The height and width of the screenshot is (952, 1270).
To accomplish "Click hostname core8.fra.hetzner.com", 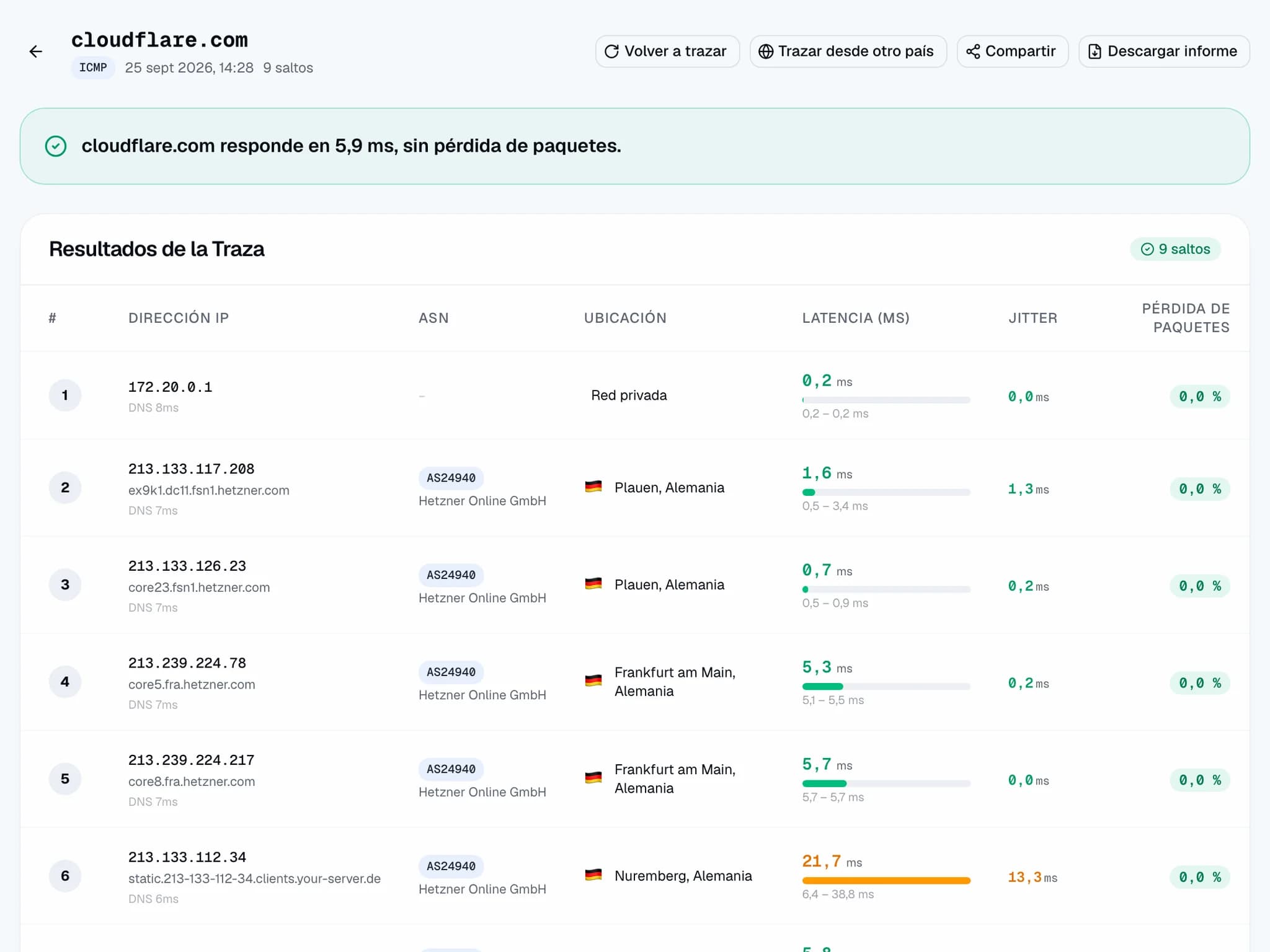I will point(192,782).
